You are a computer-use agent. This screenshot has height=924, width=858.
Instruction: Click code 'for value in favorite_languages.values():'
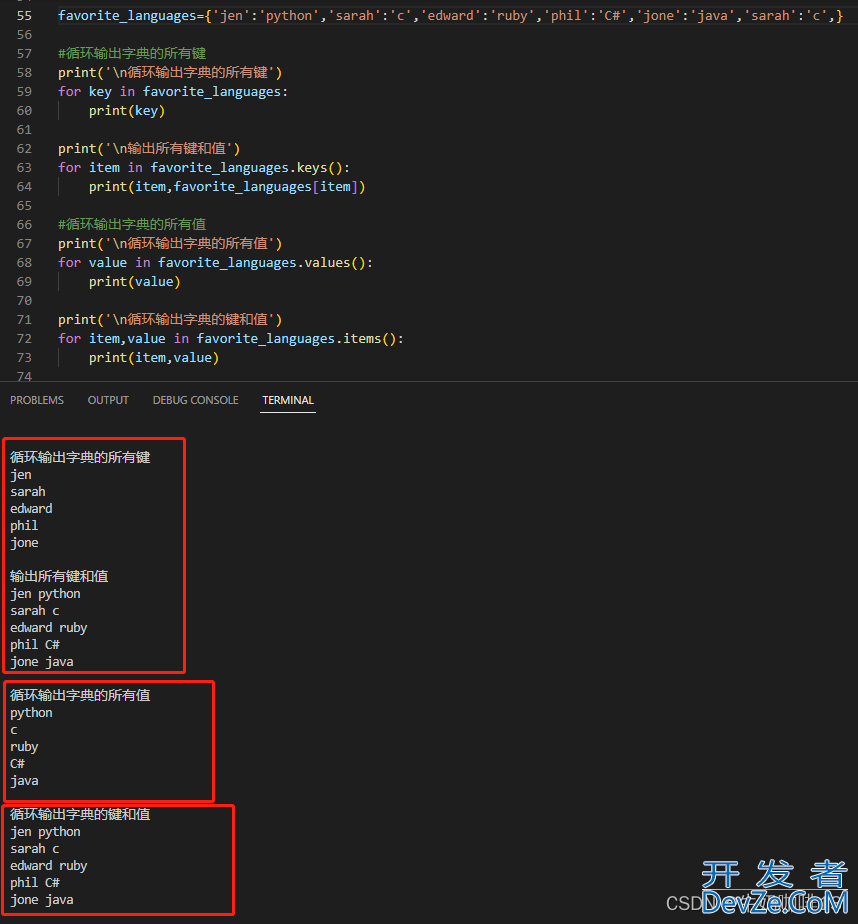[x=215, y=262]
